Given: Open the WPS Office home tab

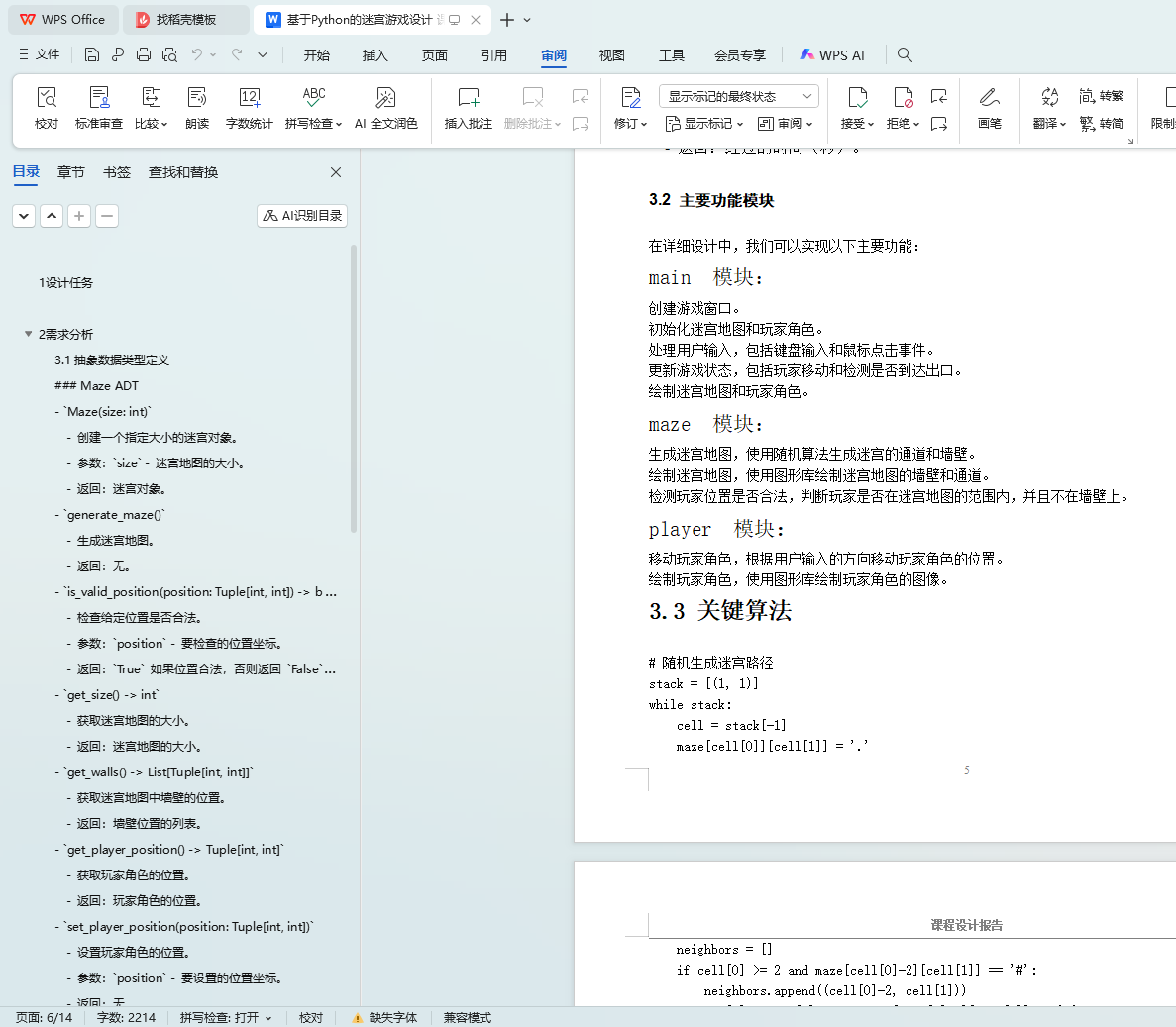Looking at the screenshot, I should tap(63, 20).
